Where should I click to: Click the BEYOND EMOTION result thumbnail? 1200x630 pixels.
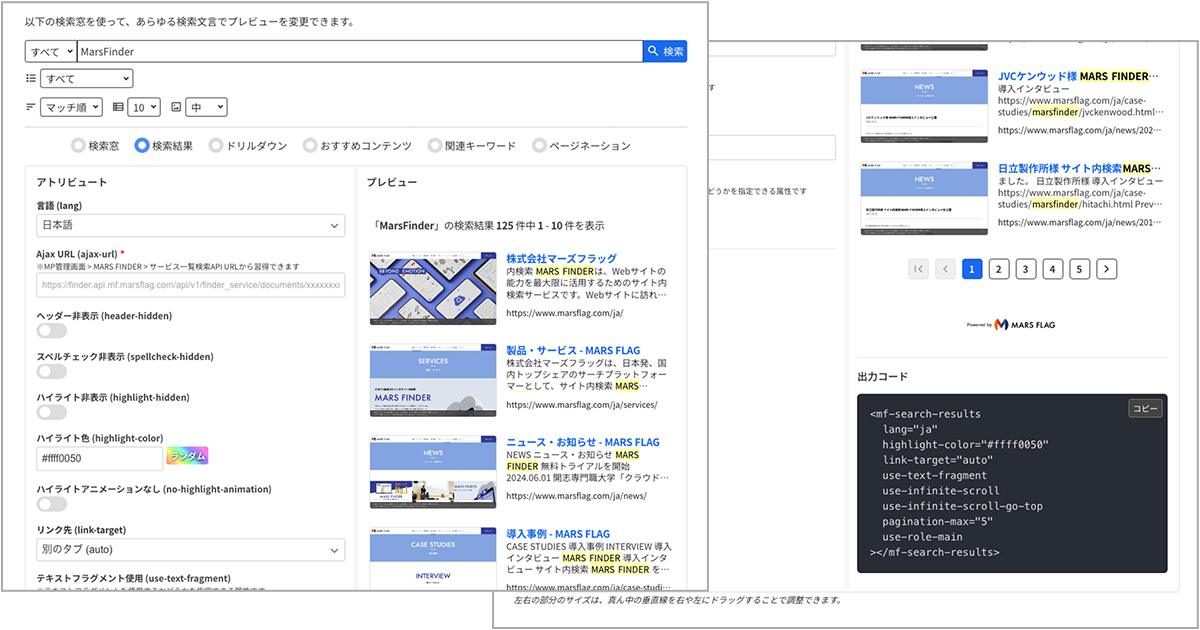pyautogui.click(x=432, y=288)
